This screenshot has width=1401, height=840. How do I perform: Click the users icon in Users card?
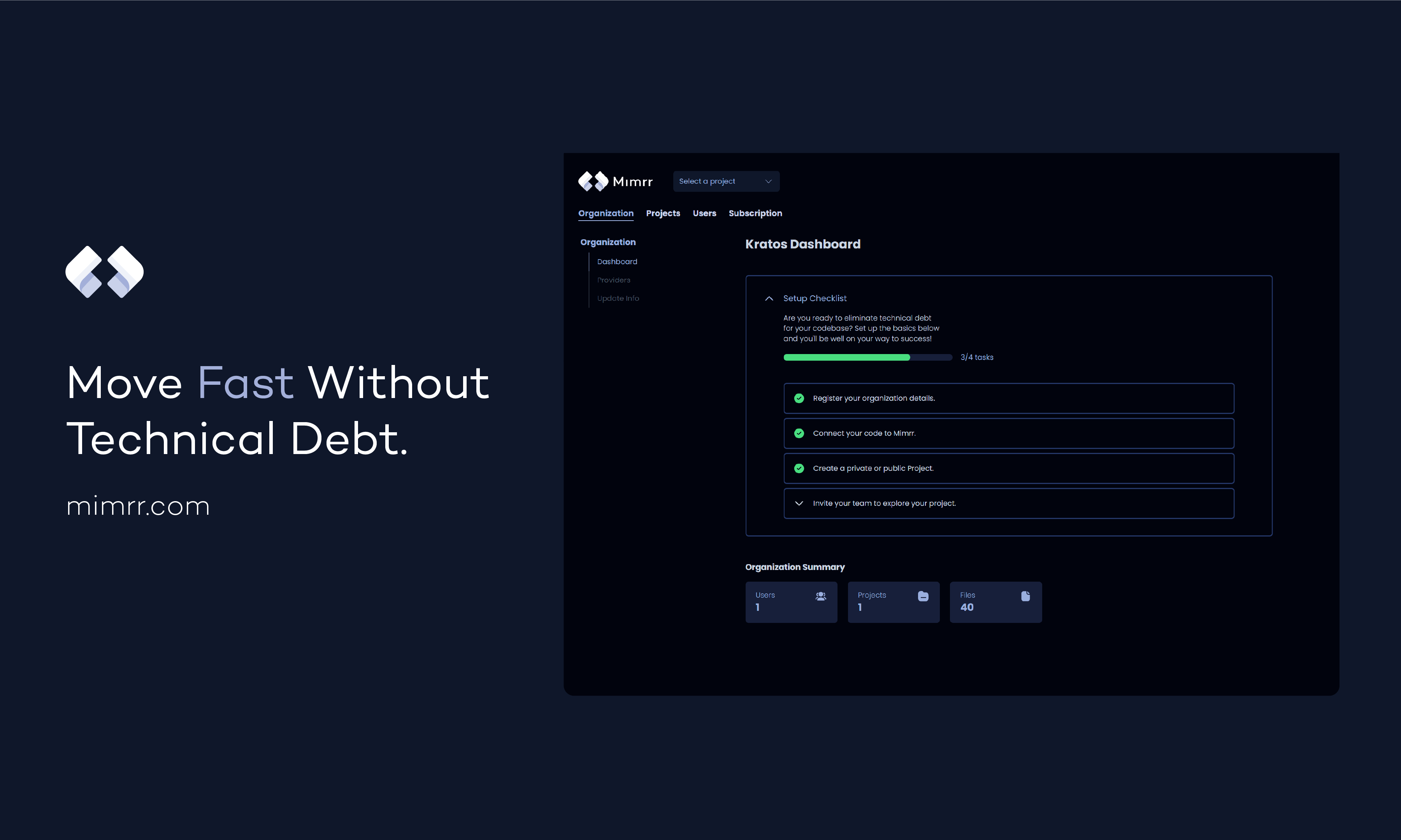tap(820, 596)
